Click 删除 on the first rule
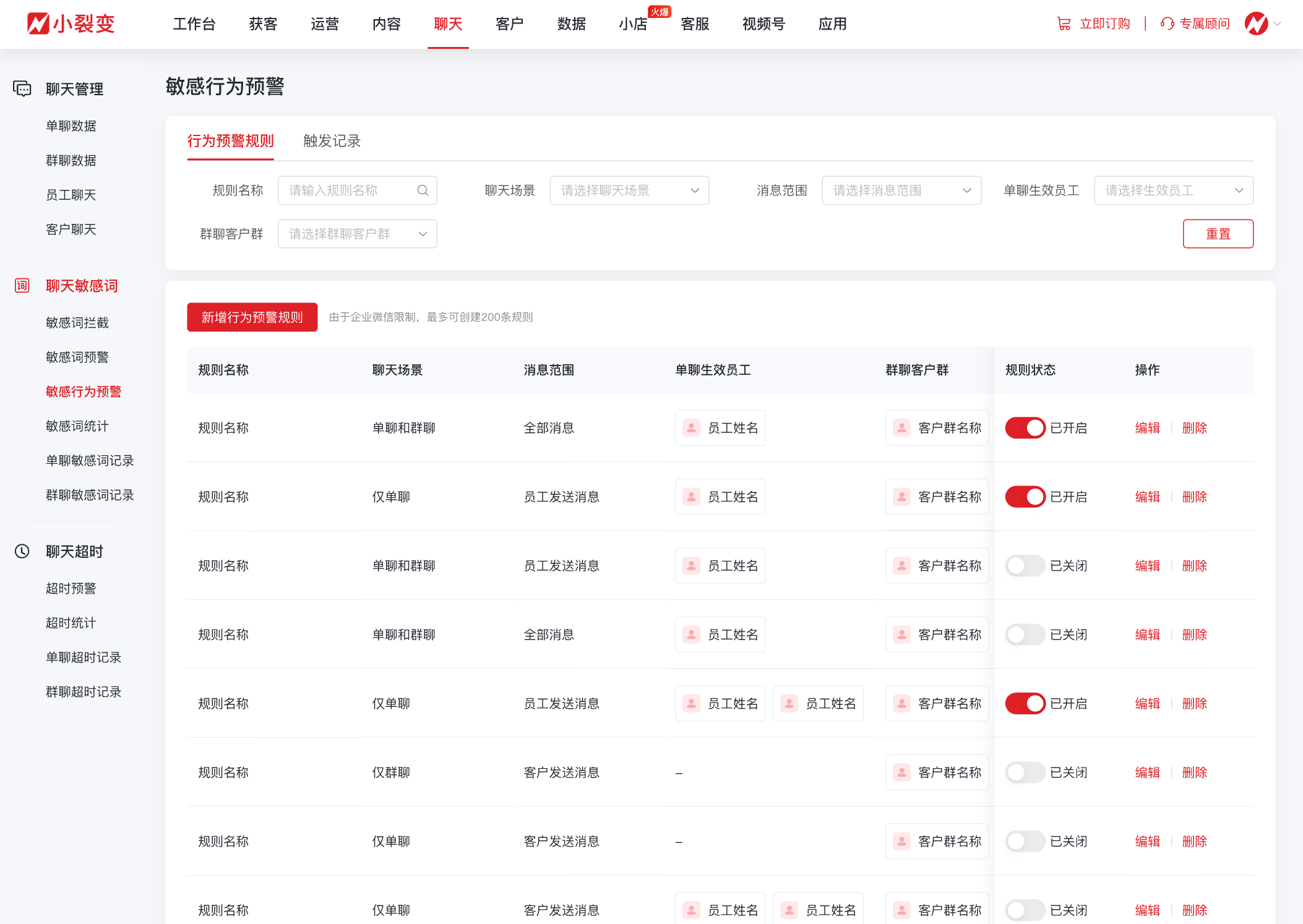The height and width of the screenshot is (924, 1303). [1195, 428]
